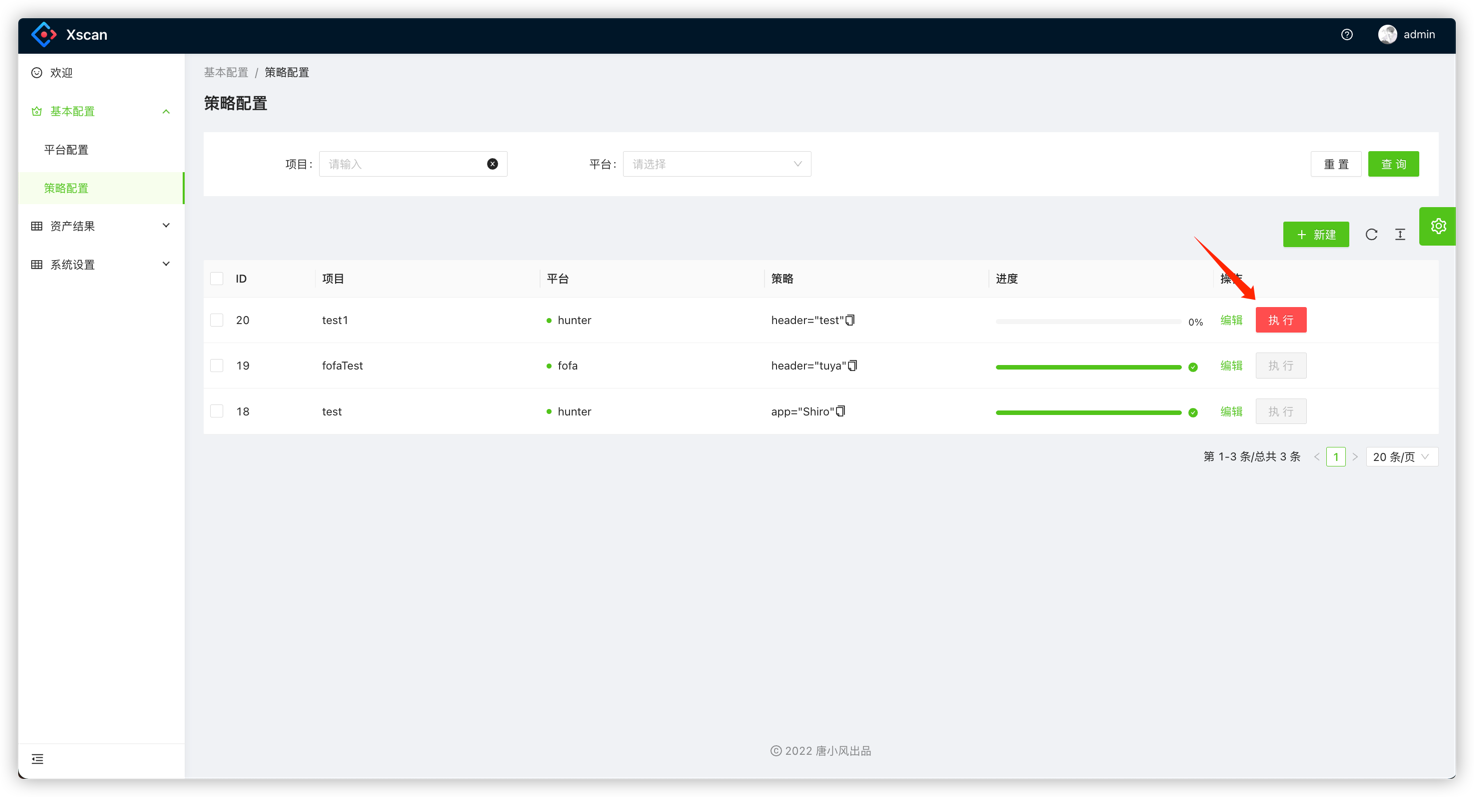Go to the 欢迎 menu item
Image resolution: width=1474 pixels, height=797 pixels.
101,73
